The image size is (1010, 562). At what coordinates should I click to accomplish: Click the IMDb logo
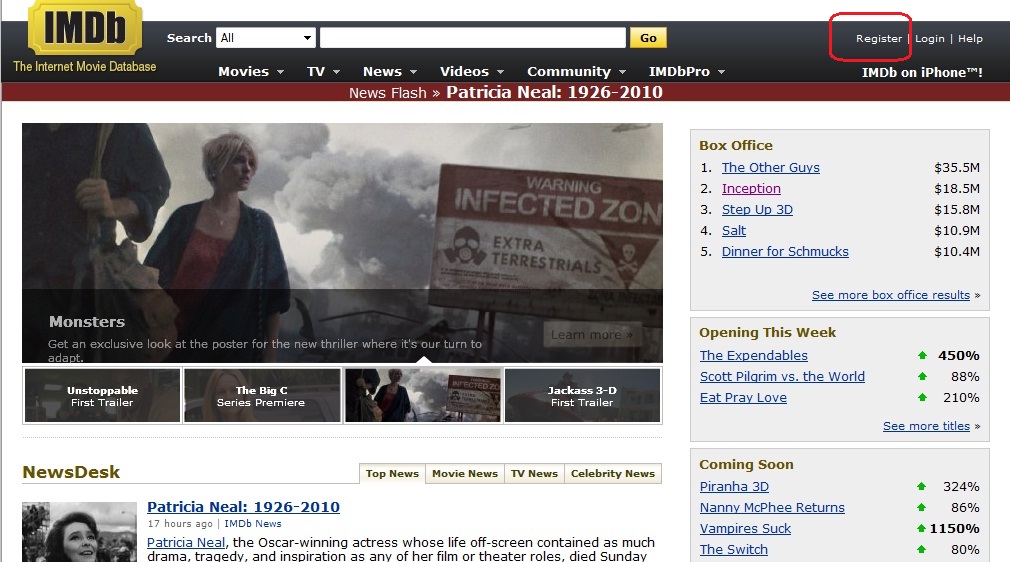(85, 28)
